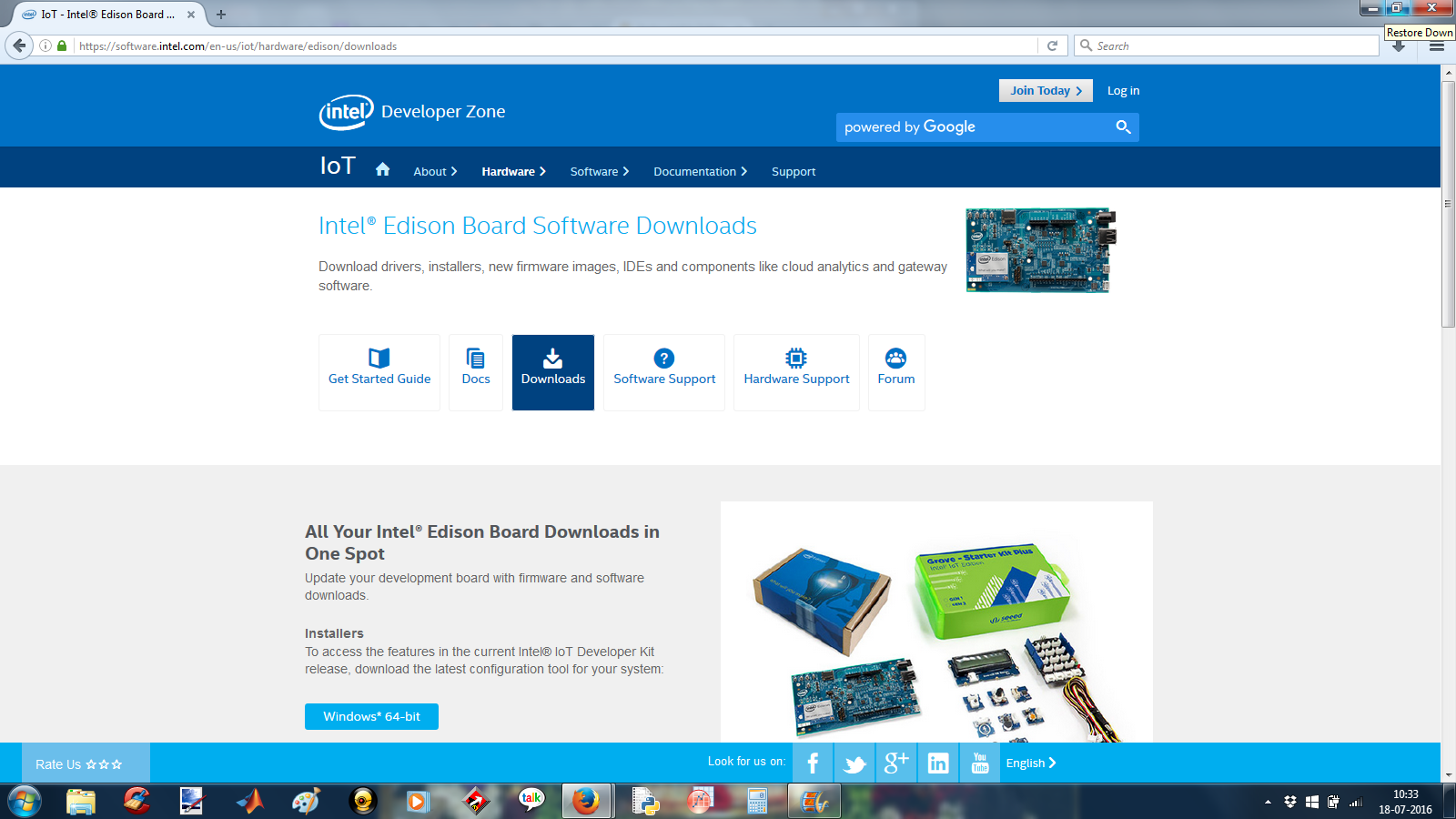Open the Hardware Support tile
Screen dimensions: 1456x819
point(796,372)
